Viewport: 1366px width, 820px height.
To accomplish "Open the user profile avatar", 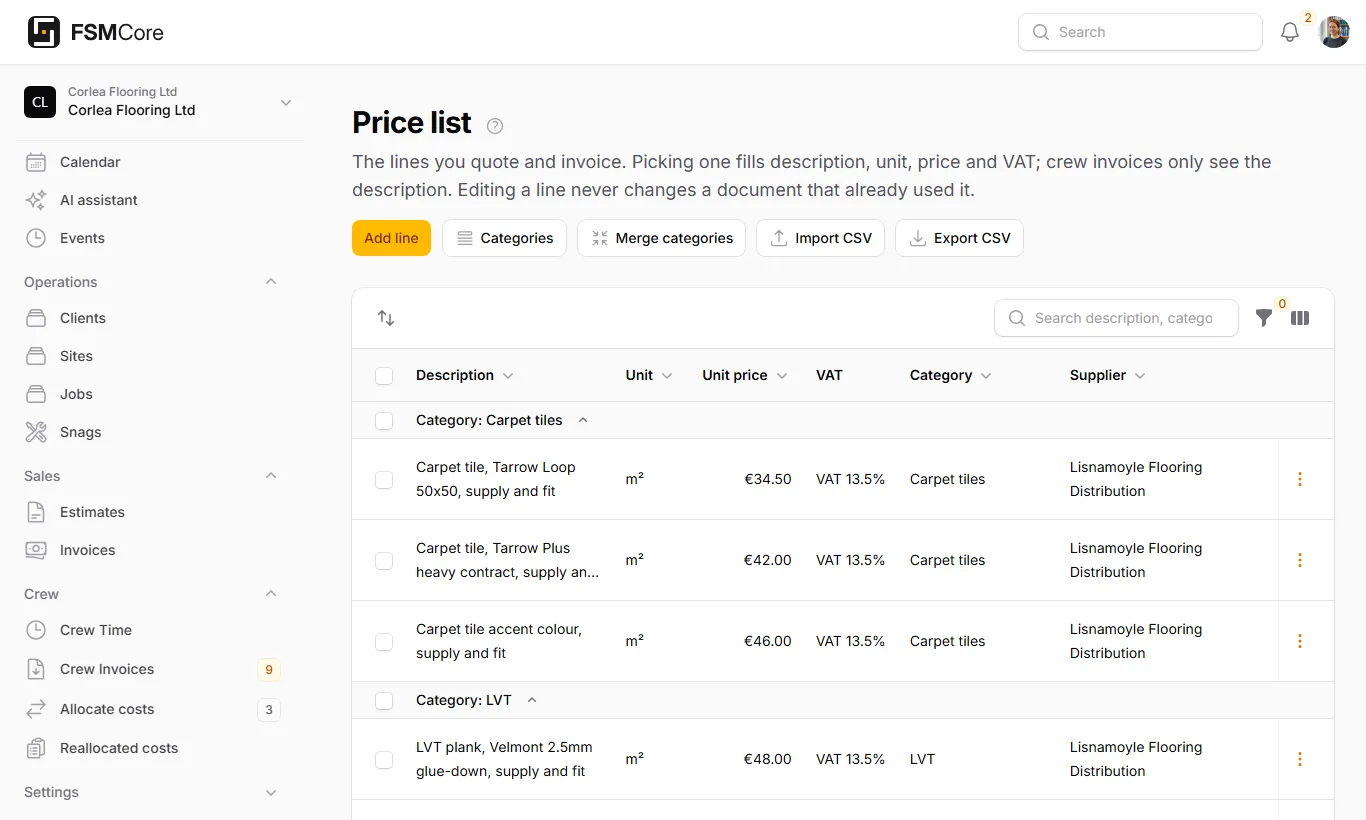I will click(x=1334, y=32).
